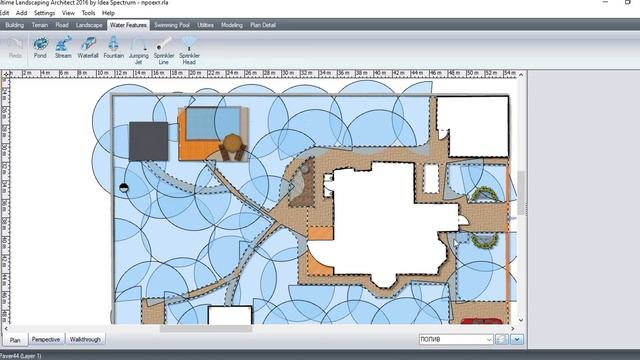The height and width of the screenshot is (360, 640).
Task: Select the dark gray square on plan
Action: (149, 141)
